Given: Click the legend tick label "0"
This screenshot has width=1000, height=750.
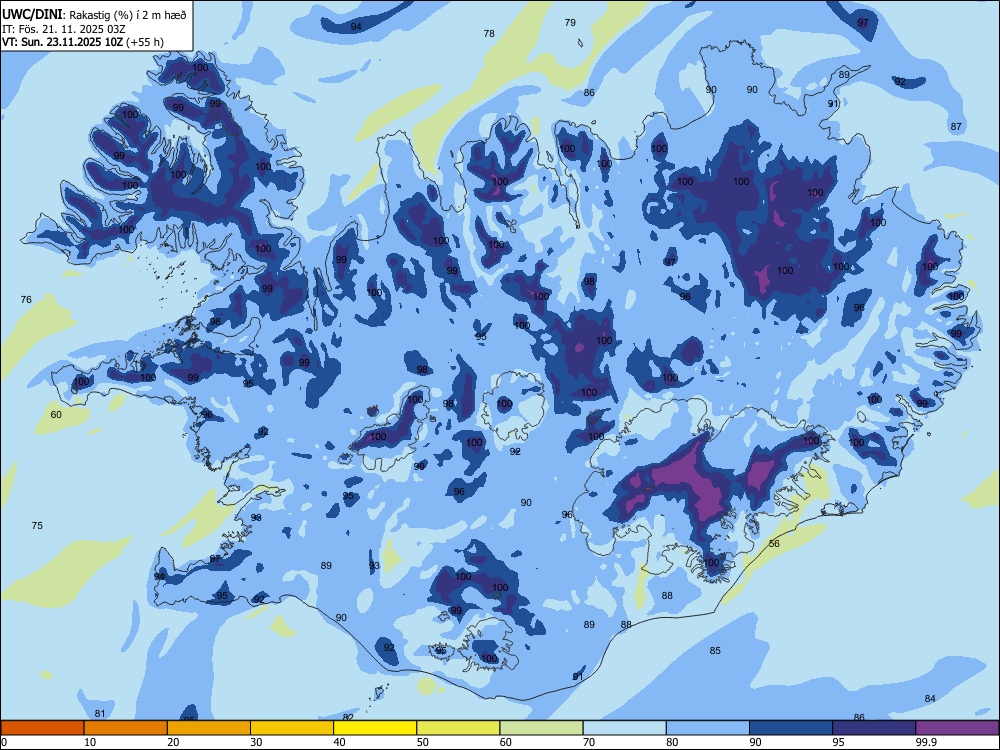Looking at the screenshot, I should click(x=4, y=742).
